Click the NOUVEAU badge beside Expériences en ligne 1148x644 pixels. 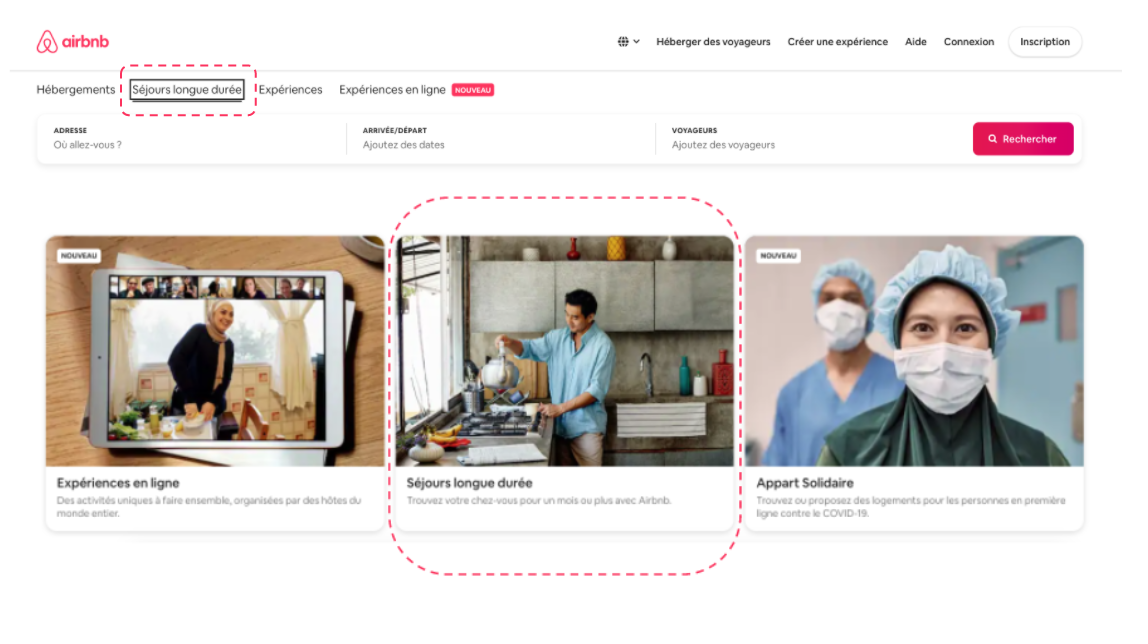click(473, 90)
